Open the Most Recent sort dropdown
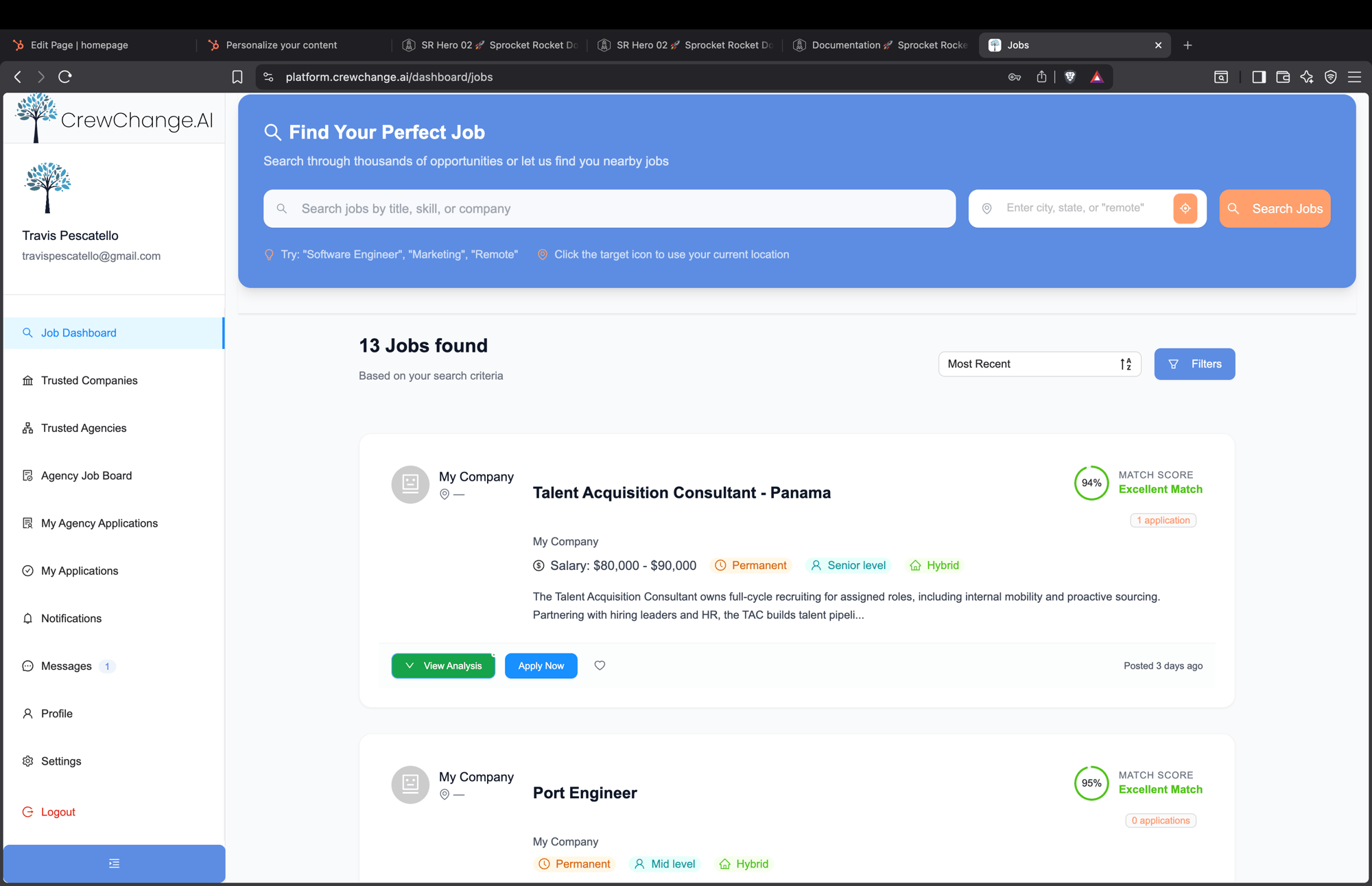Screen dimensions: 1372x886 (1039, 364)
